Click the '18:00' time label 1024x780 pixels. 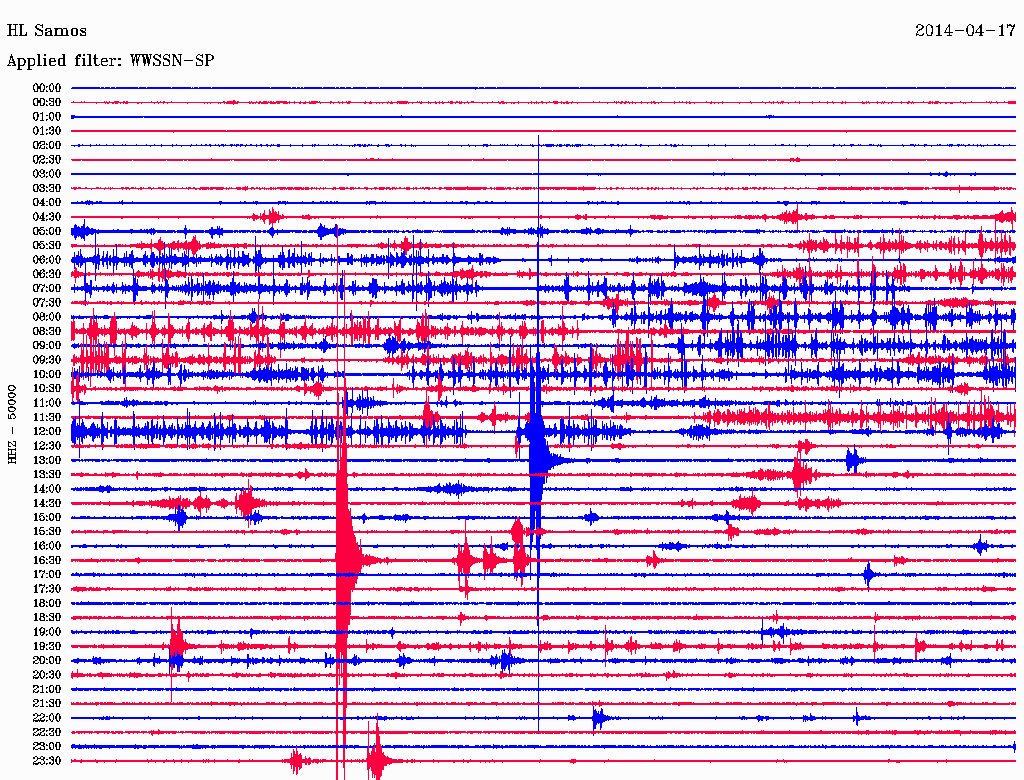coord(47,603)
